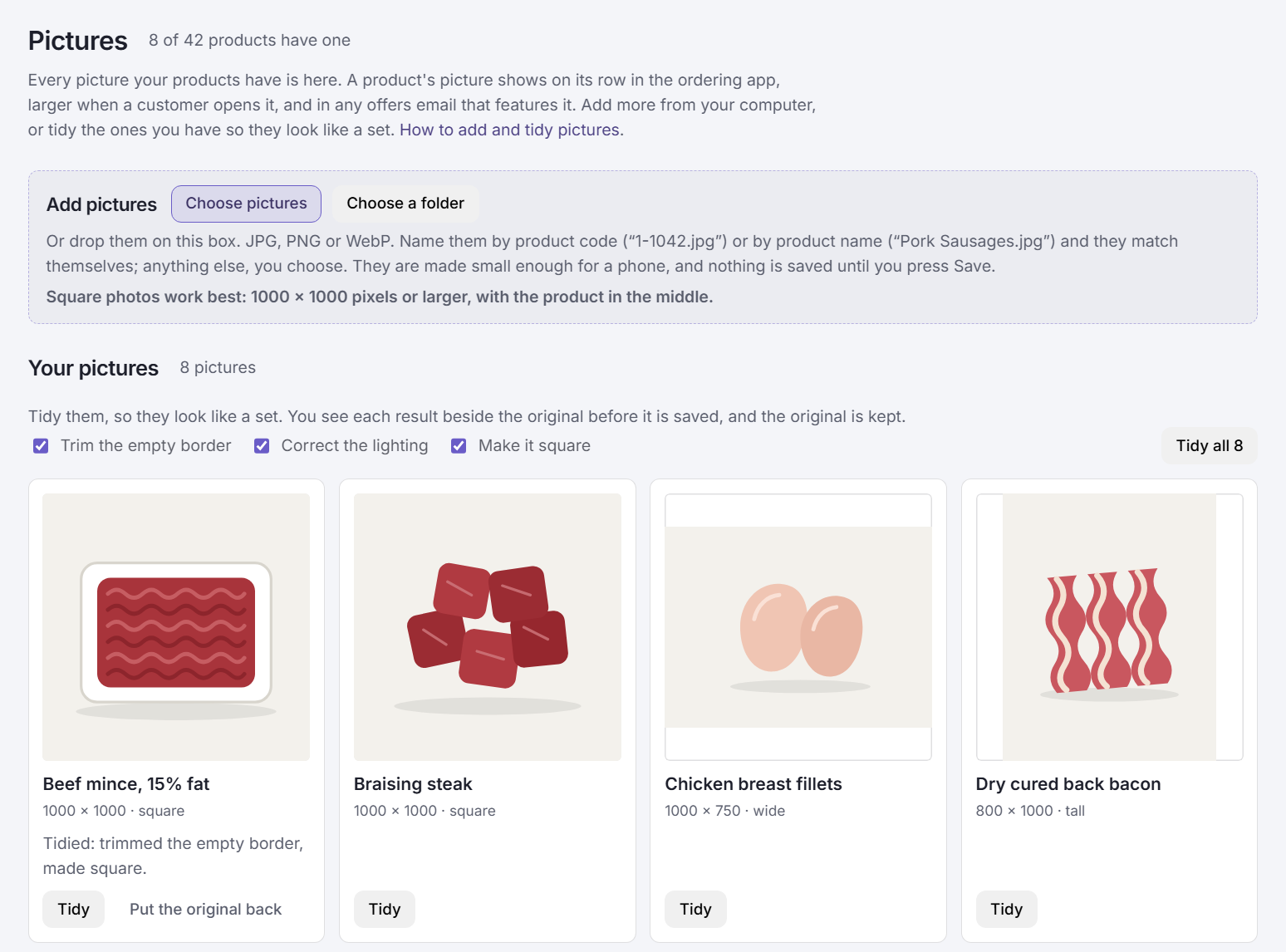Open the Chicken breast fillets picture thumbnail

coord(798,627)
